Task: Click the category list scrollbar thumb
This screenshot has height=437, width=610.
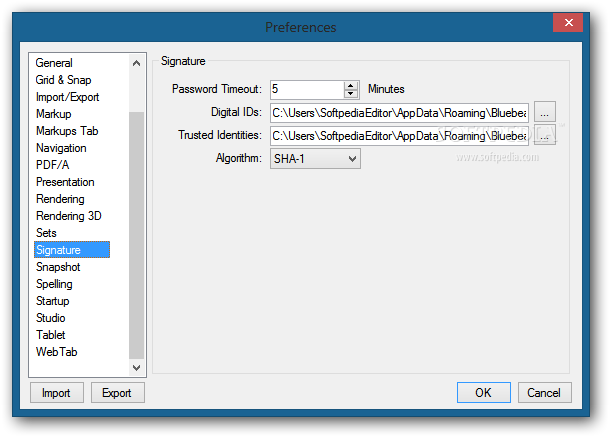Action: (x=137, y=235)
